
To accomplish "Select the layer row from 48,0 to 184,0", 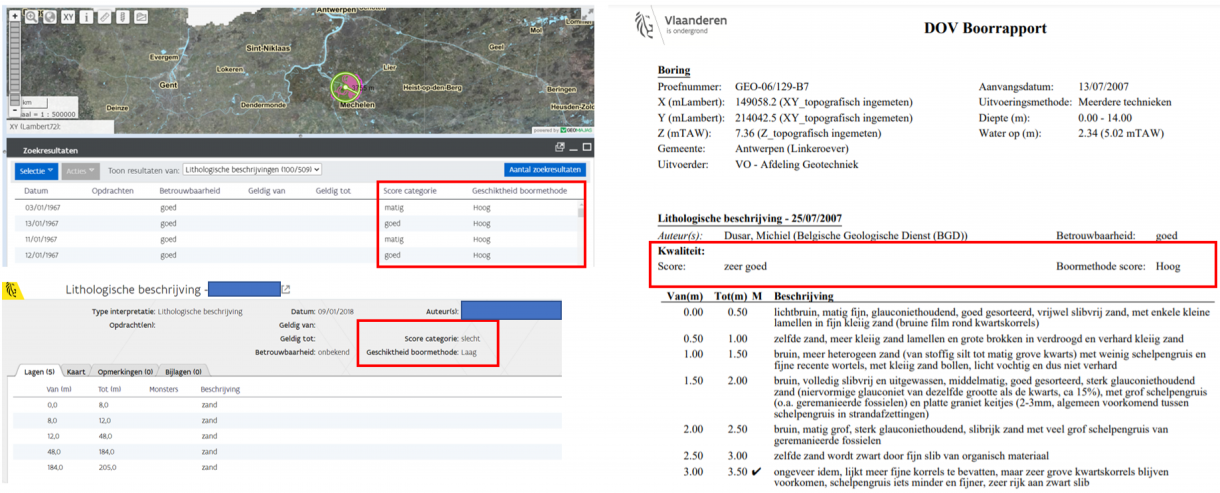I will click(x=285, y=451).
